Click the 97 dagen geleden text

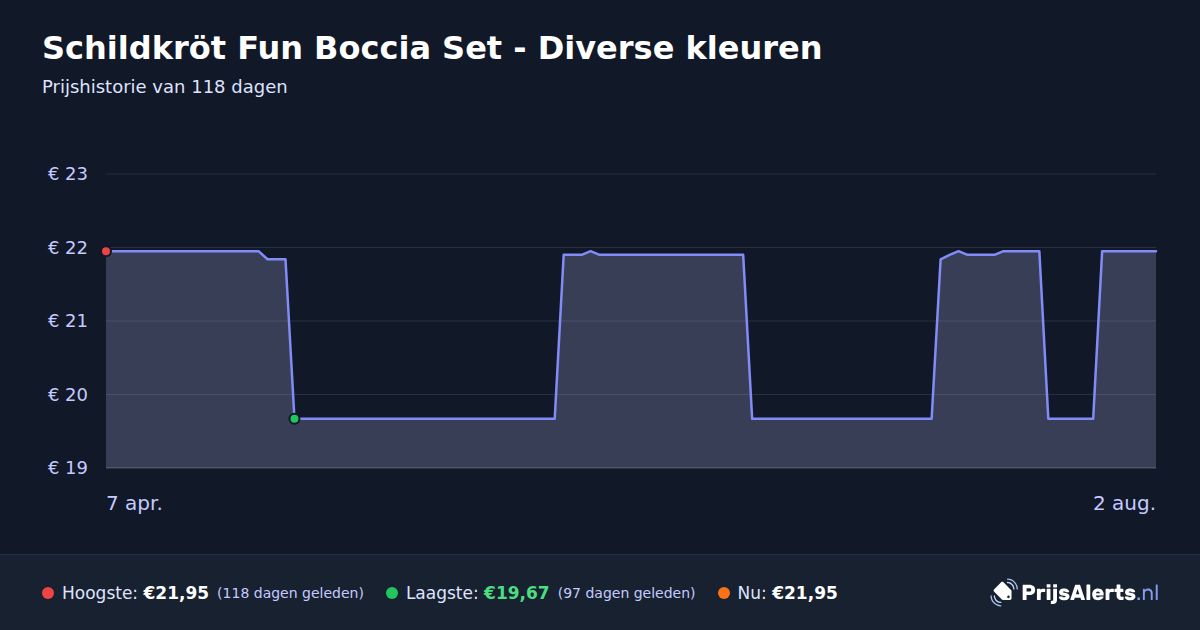coord(626,593)
